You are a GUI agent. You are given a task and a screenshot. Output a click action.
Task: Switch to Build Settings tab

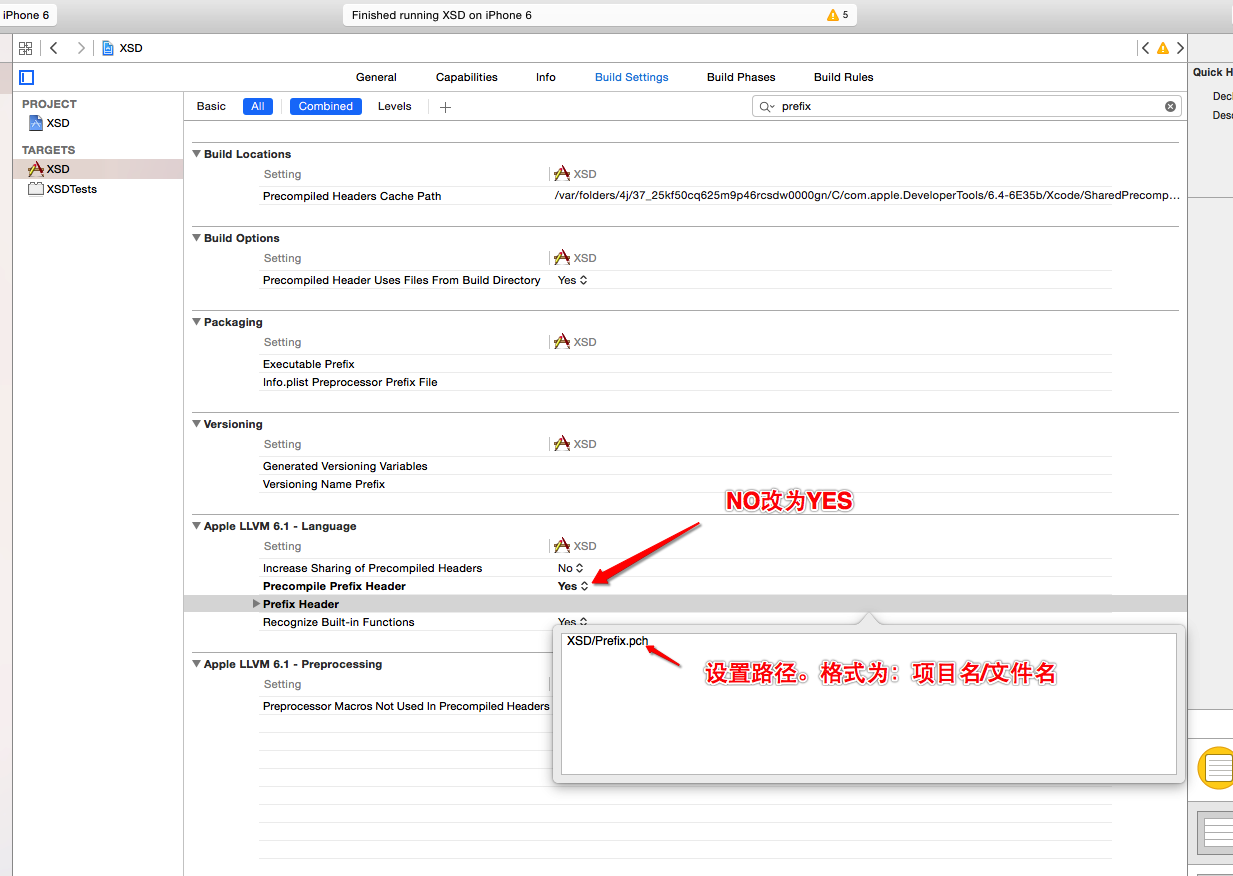click(632, 77)
